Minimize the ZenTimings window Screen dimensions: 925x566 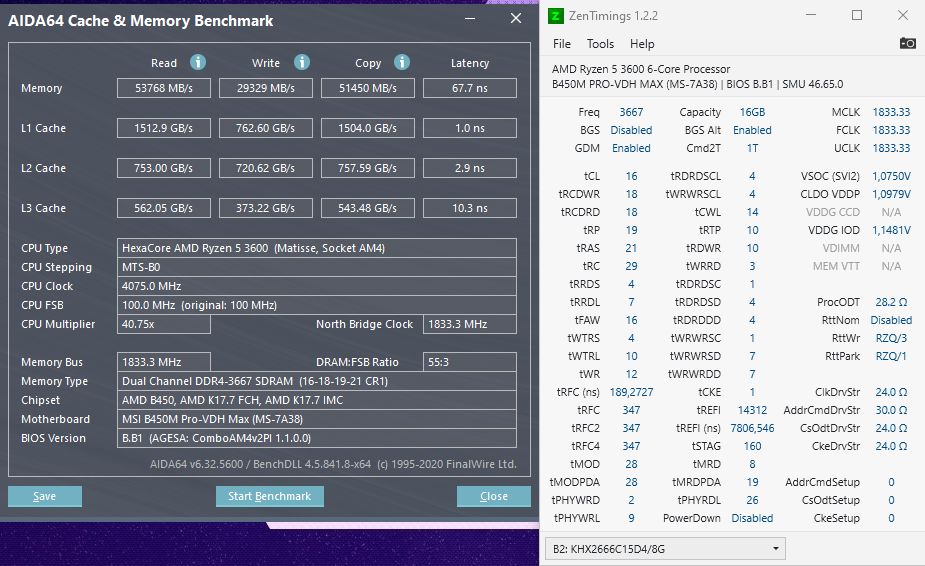click(811, 15)
